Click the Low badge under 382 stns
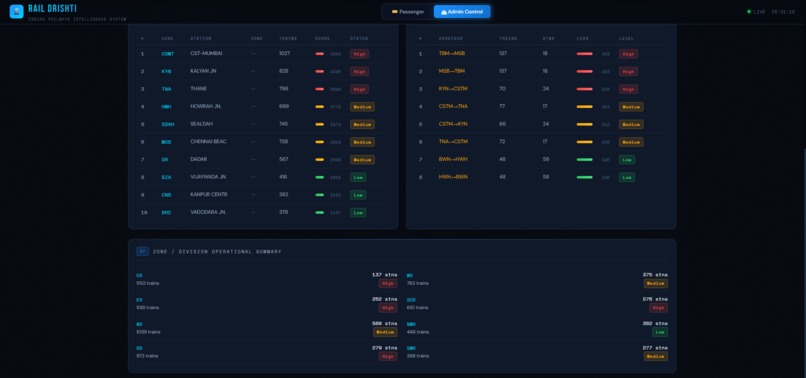Viewport: 806px width, 378px height. [x=660, y=332]
